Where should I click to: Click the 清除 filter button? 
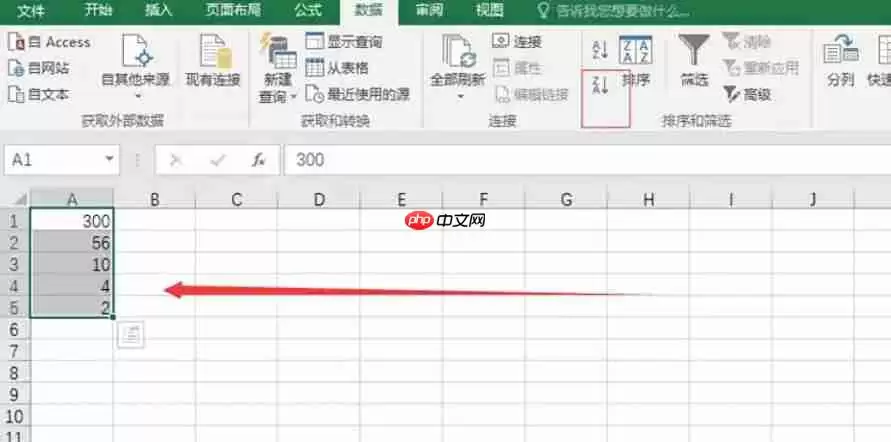coord(747,41)
